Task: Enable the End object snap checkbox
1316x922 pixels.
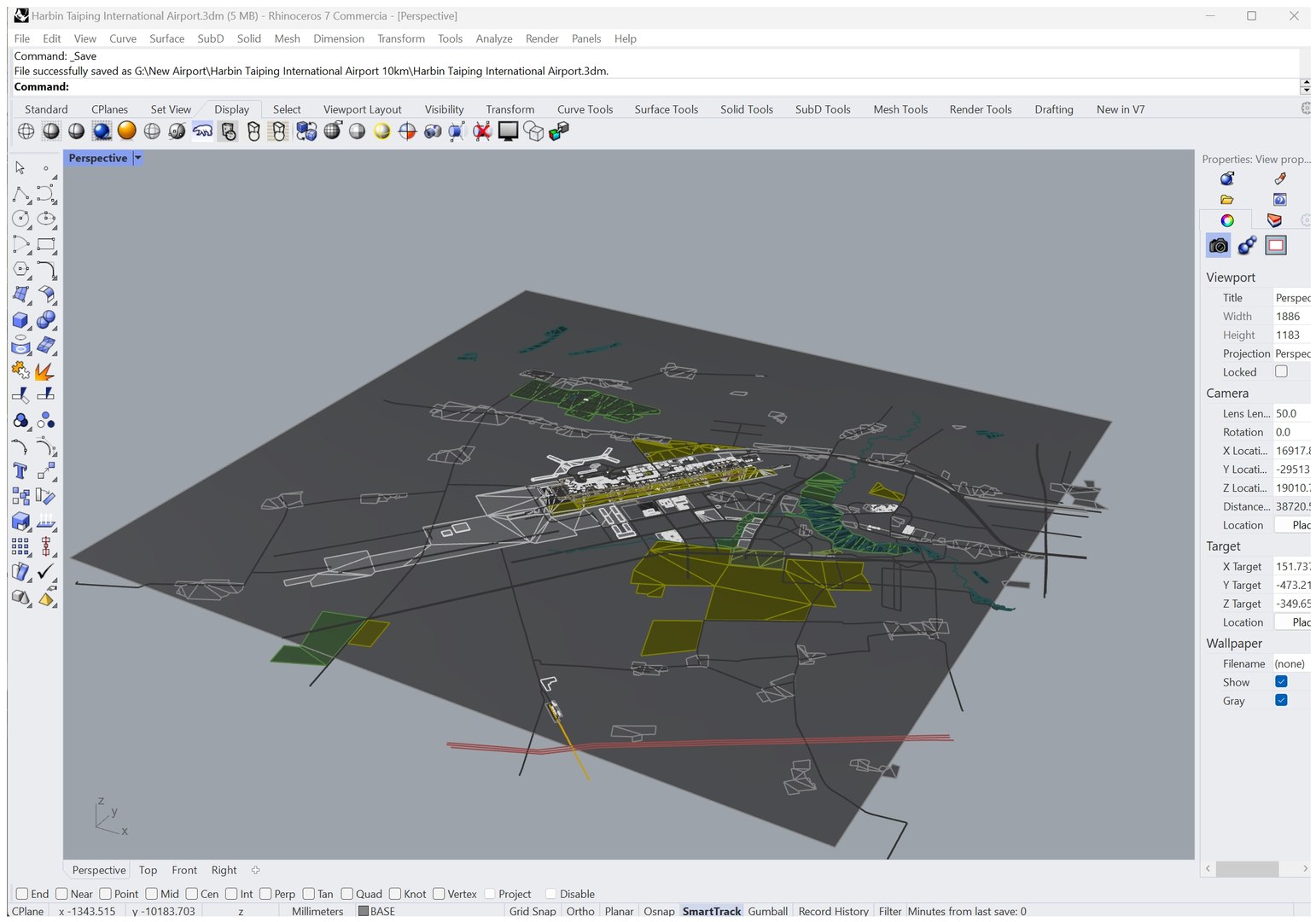Action: click(x=22, y=894)
